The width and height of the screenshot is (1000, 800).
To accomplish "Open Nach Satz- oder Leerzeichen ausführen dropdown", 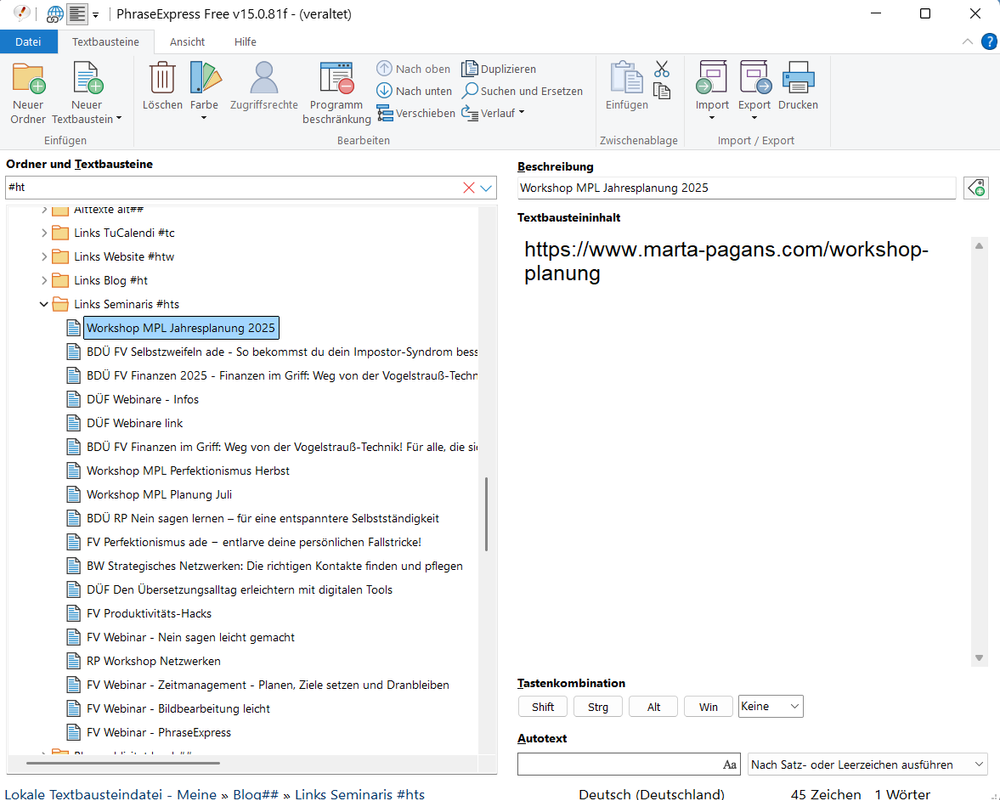I will pyautogui.click(x=867, y=764).
